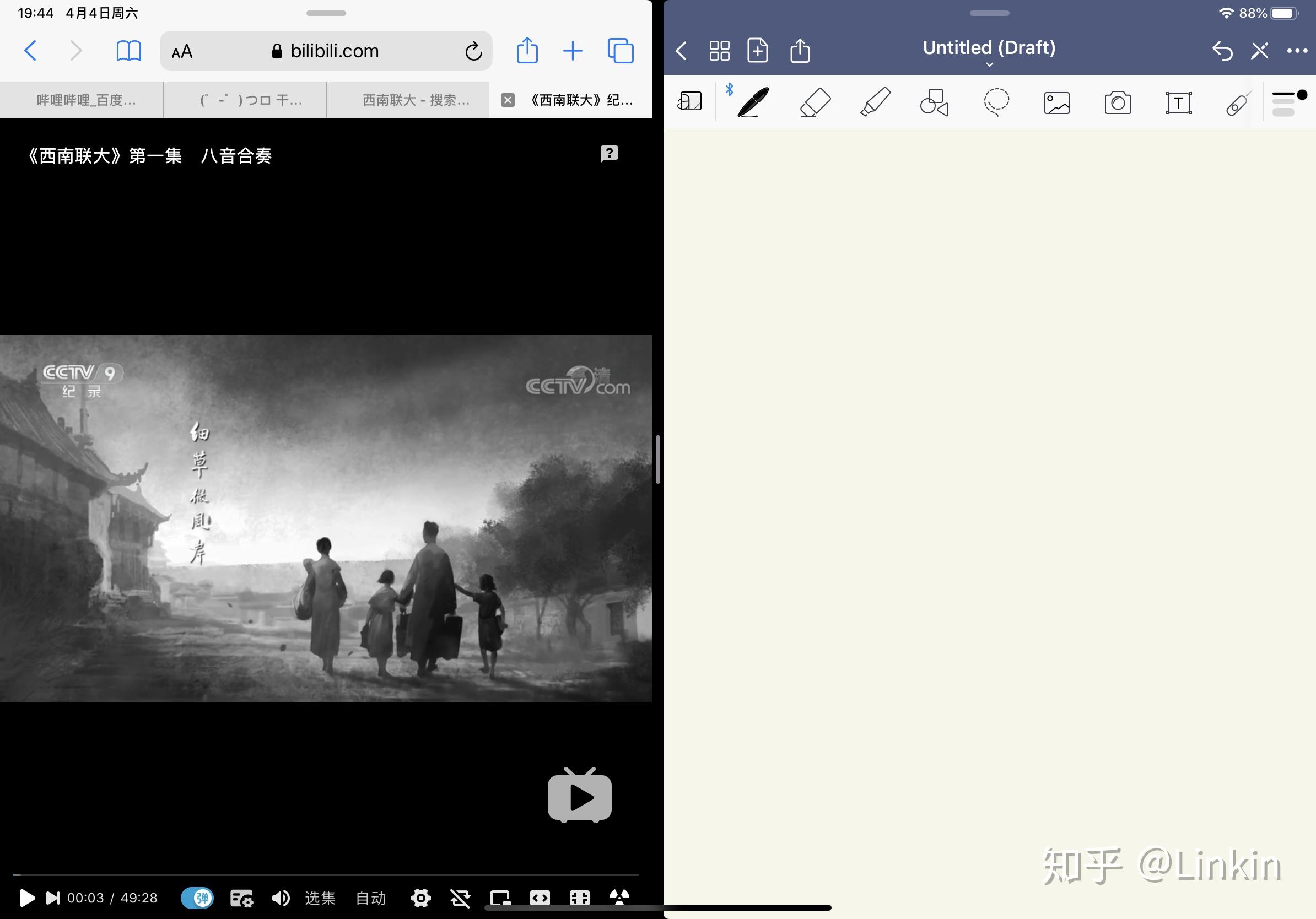
Task: Show all Safari tabs overview
Action: 620,51
